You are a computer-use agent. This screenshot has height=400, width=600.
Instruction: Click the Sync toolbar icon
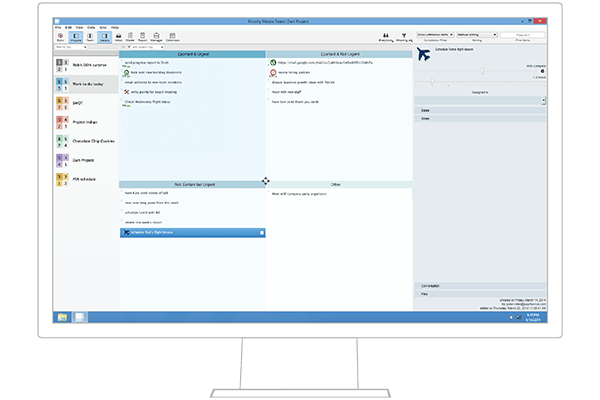click(x=60, y=37)
